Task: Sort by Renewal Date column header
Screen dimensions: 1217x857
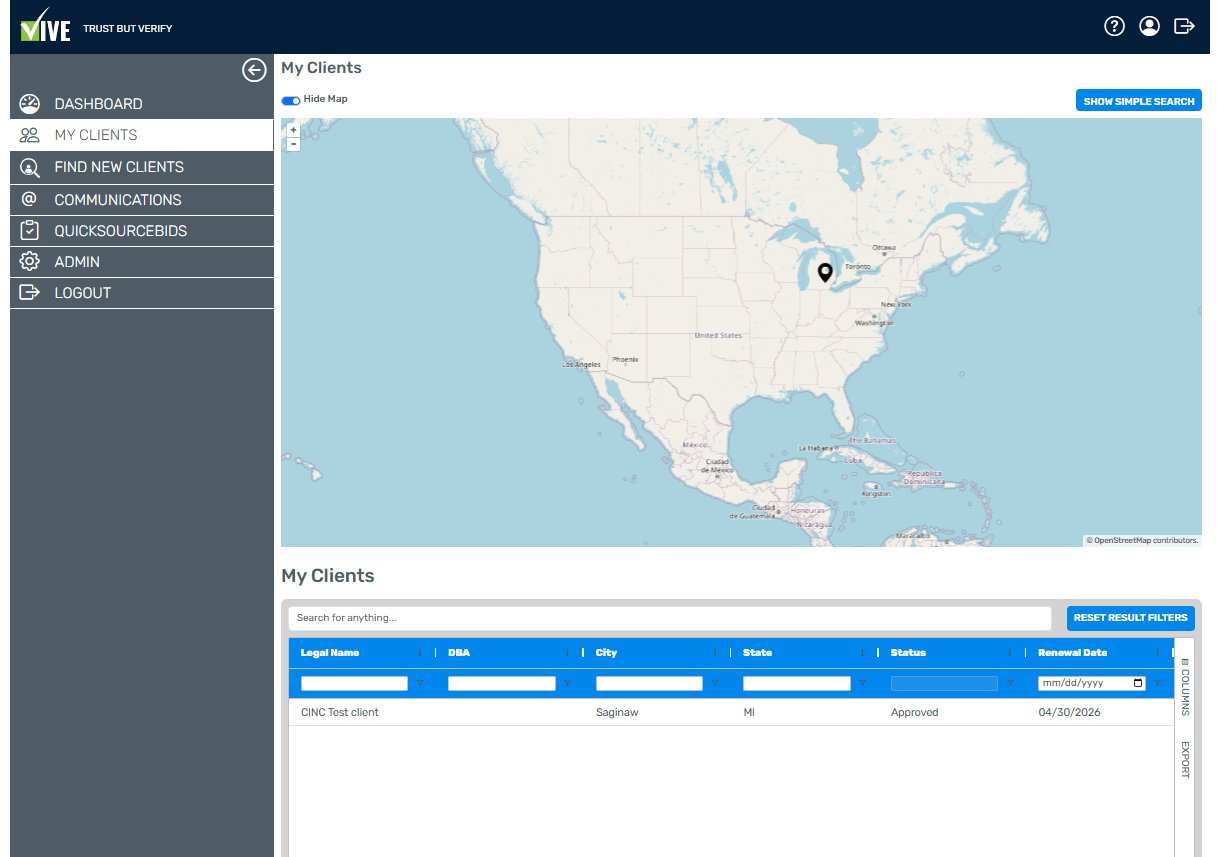Action: point(1073,653)
